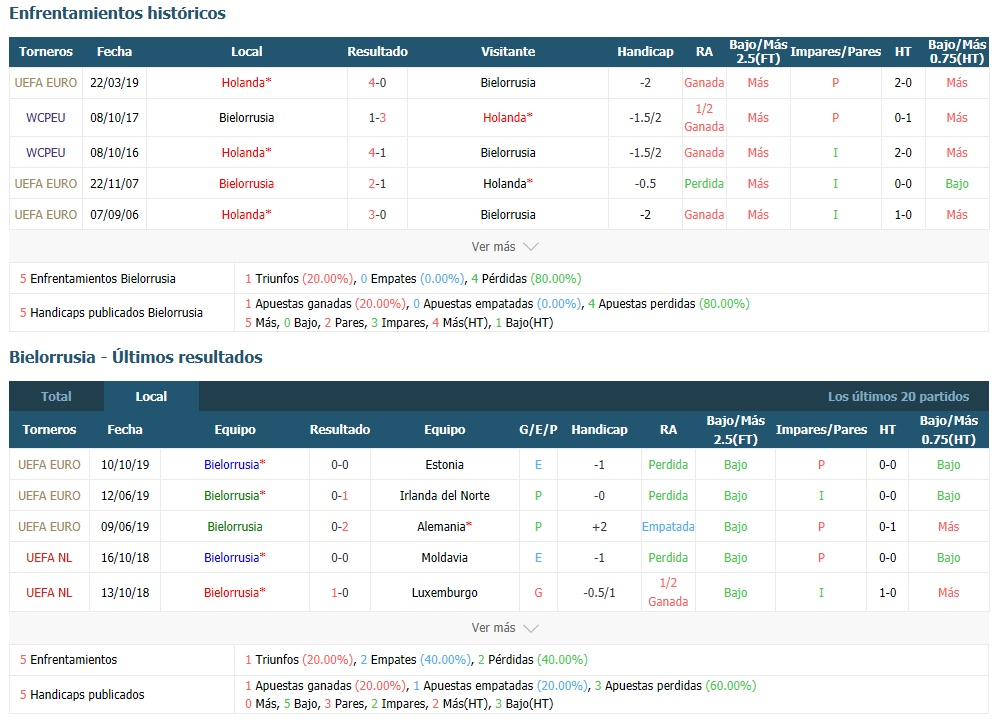Click red Bielorrusia in 22/11/07 row
This screenshot has width=999, height=720.
[247, 184]
